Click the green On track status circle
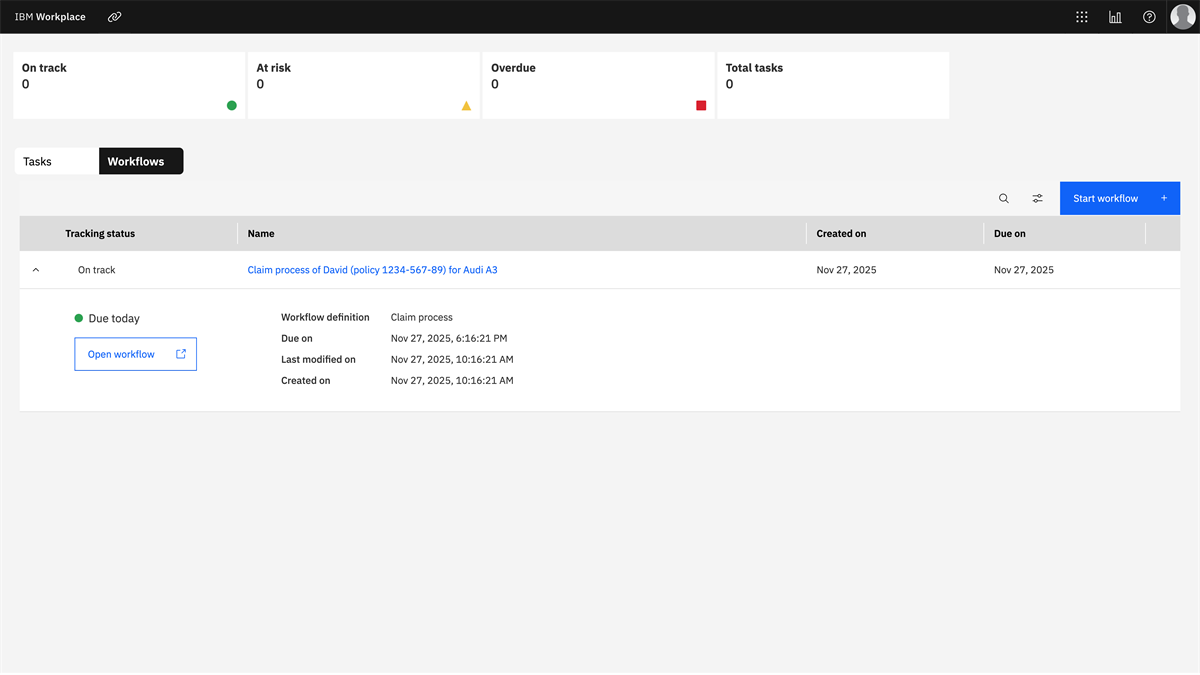This screenshot has width=1200, height=675. point(232,105)
